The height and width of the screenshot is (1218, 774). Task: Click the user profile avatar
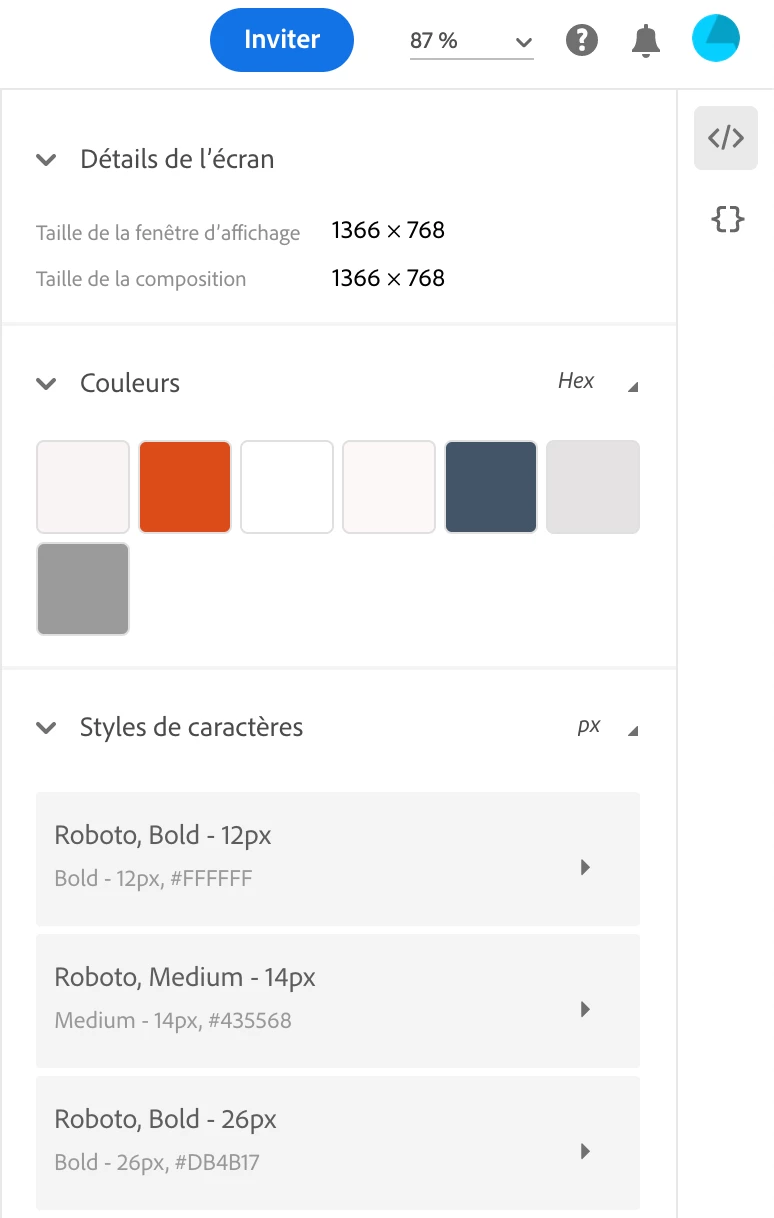(716, 39)
